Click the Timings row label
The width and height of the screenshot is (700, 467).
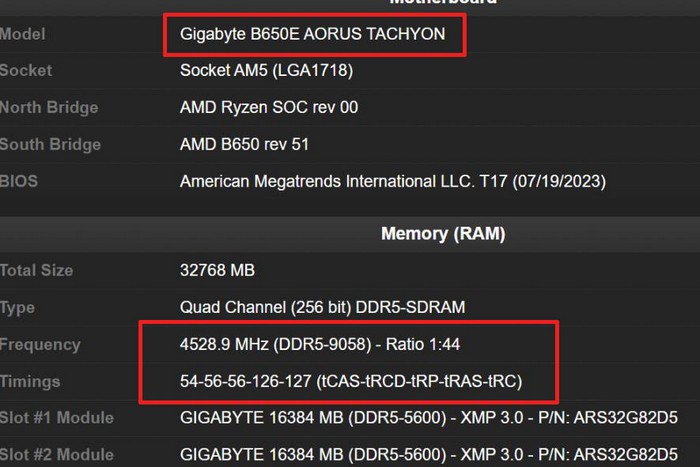(x=30, y=381)
